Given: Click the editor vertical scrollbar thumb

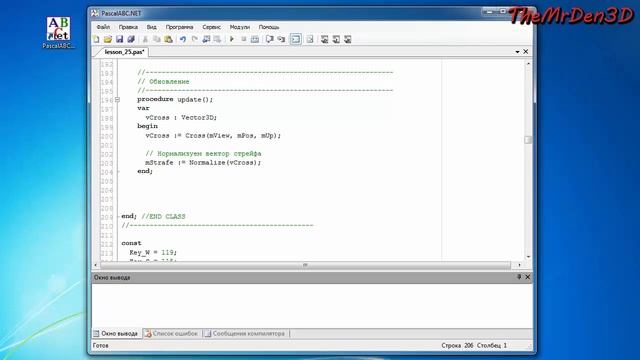Looking at the screenshot, I should click(x=528, y=140).
